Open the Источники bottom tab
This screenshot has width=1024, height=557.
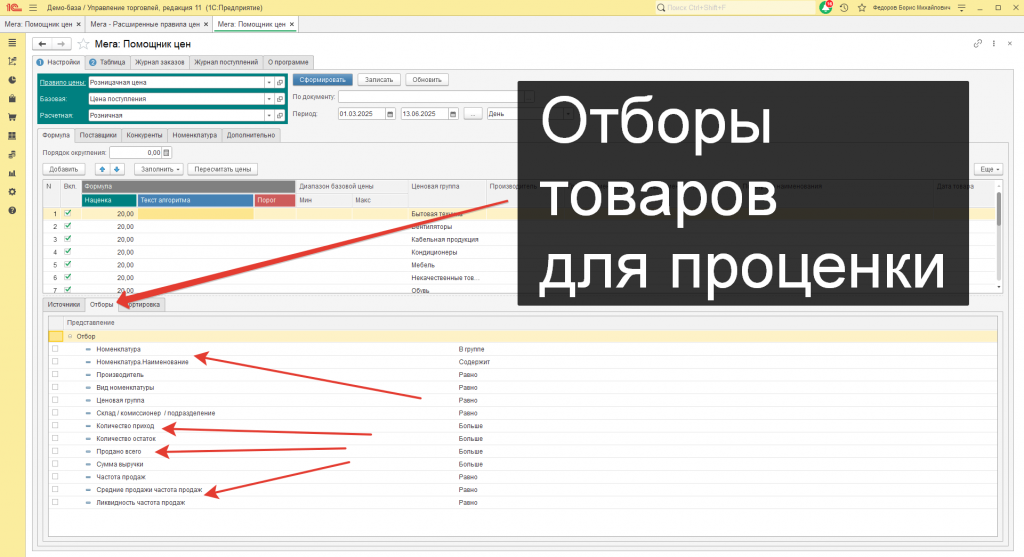[x=63, y=304]
